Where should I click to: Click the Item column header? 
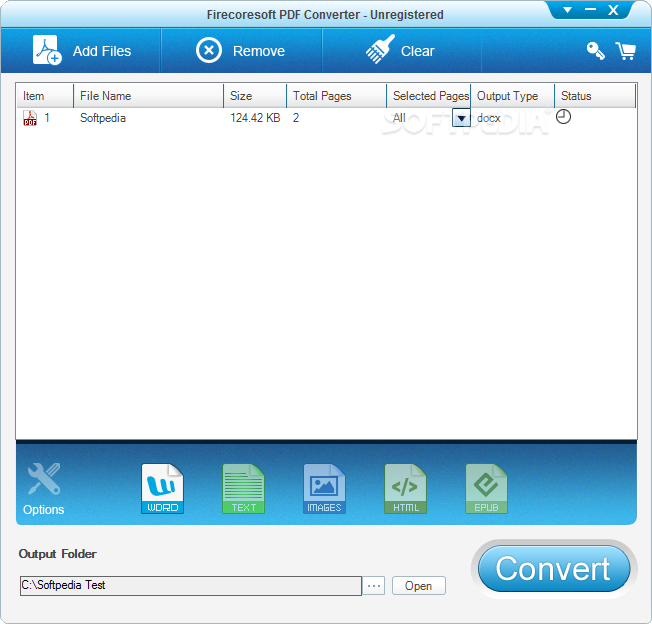click(45, 96)
